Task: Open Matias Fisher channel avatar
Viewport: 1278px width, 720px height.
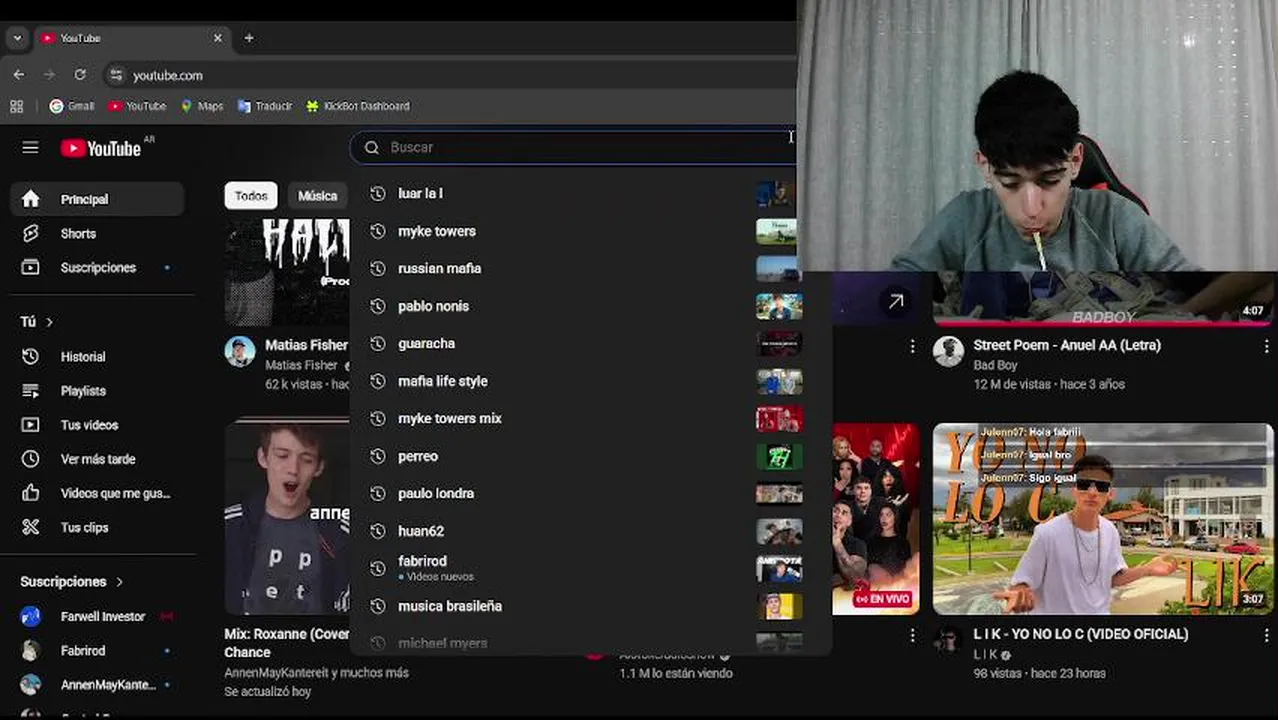Action: (x=240, y=352)
